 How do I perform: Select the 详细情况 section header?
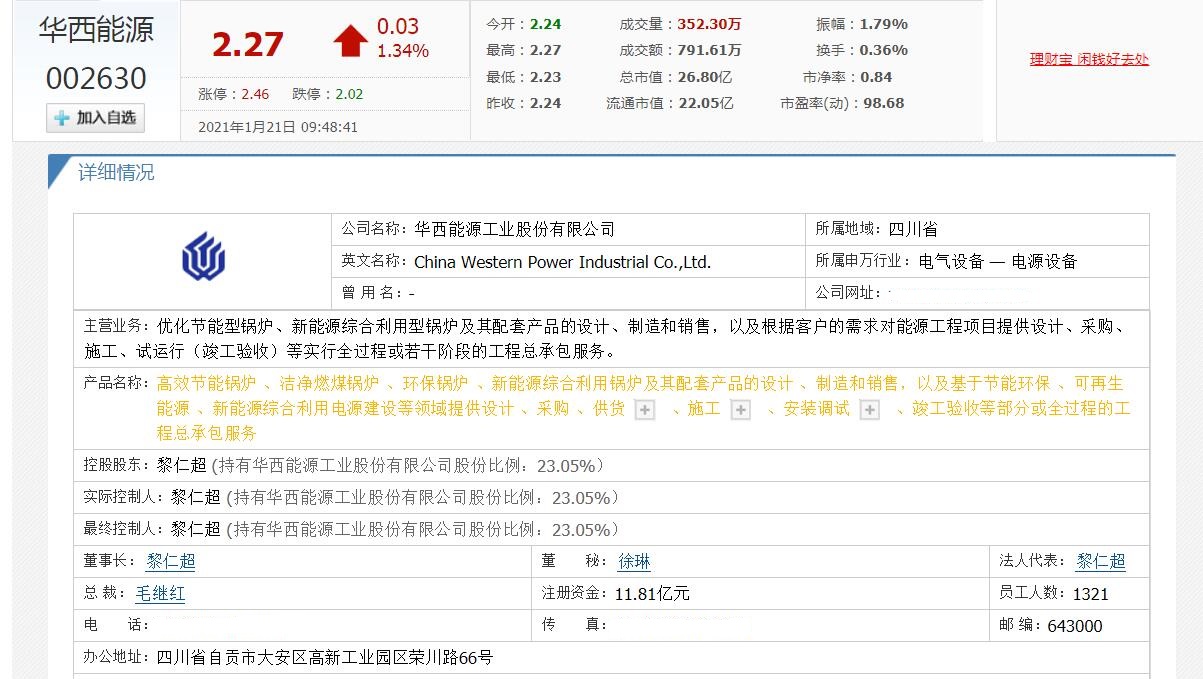coord(116,172)
